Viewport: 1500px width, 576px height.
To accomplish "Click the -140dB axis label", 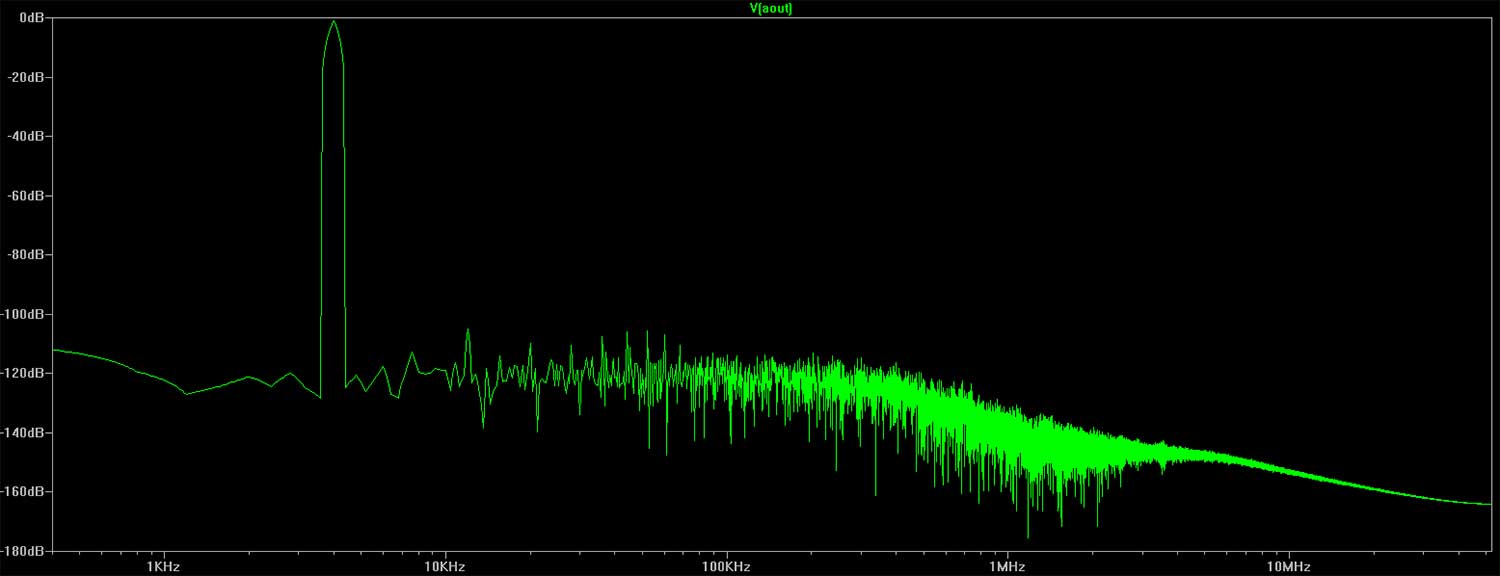I will [x=23, y=432].
